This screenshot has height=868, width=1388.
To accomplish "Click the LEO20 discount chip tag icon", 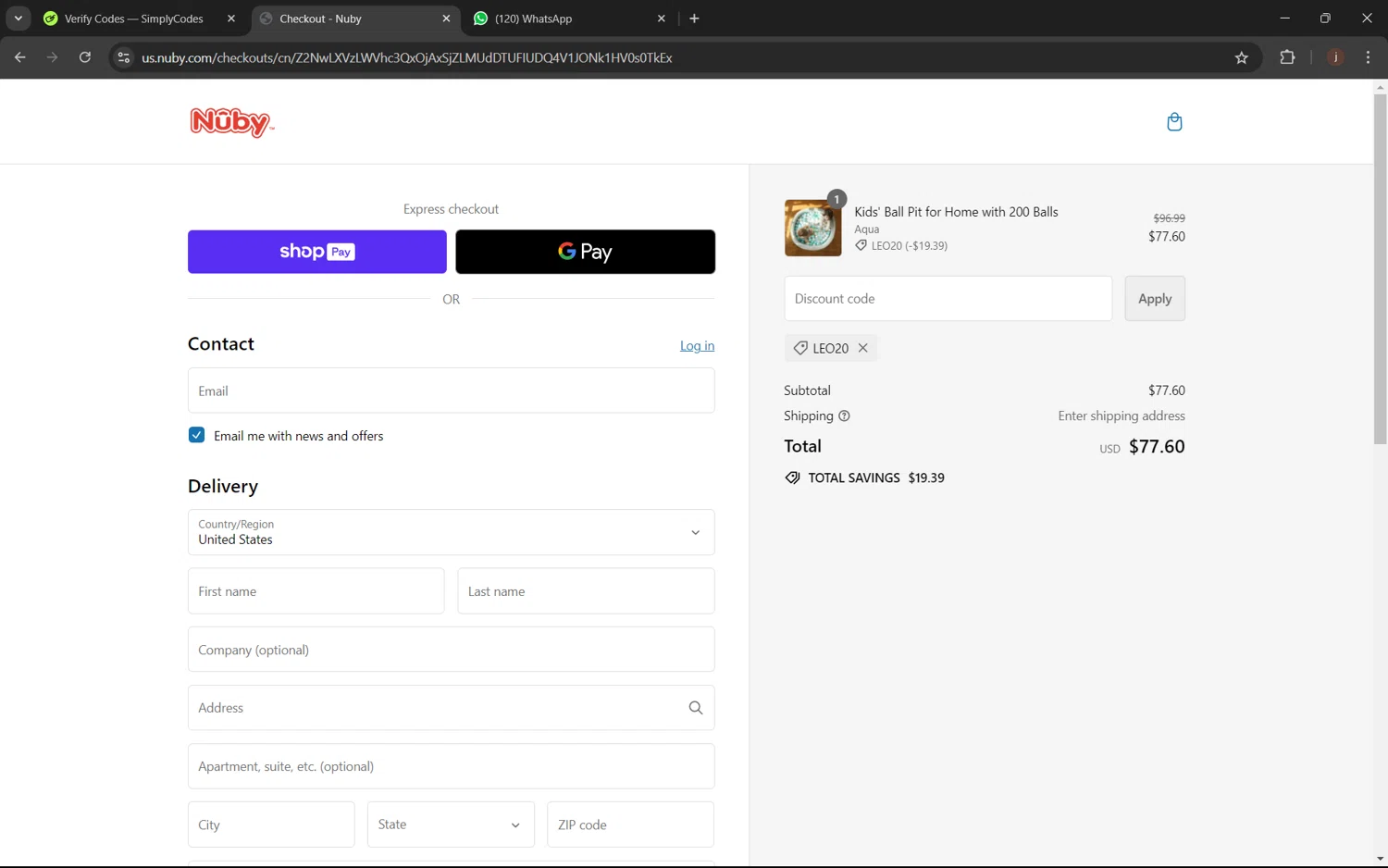I will click(x=801, y=348).
